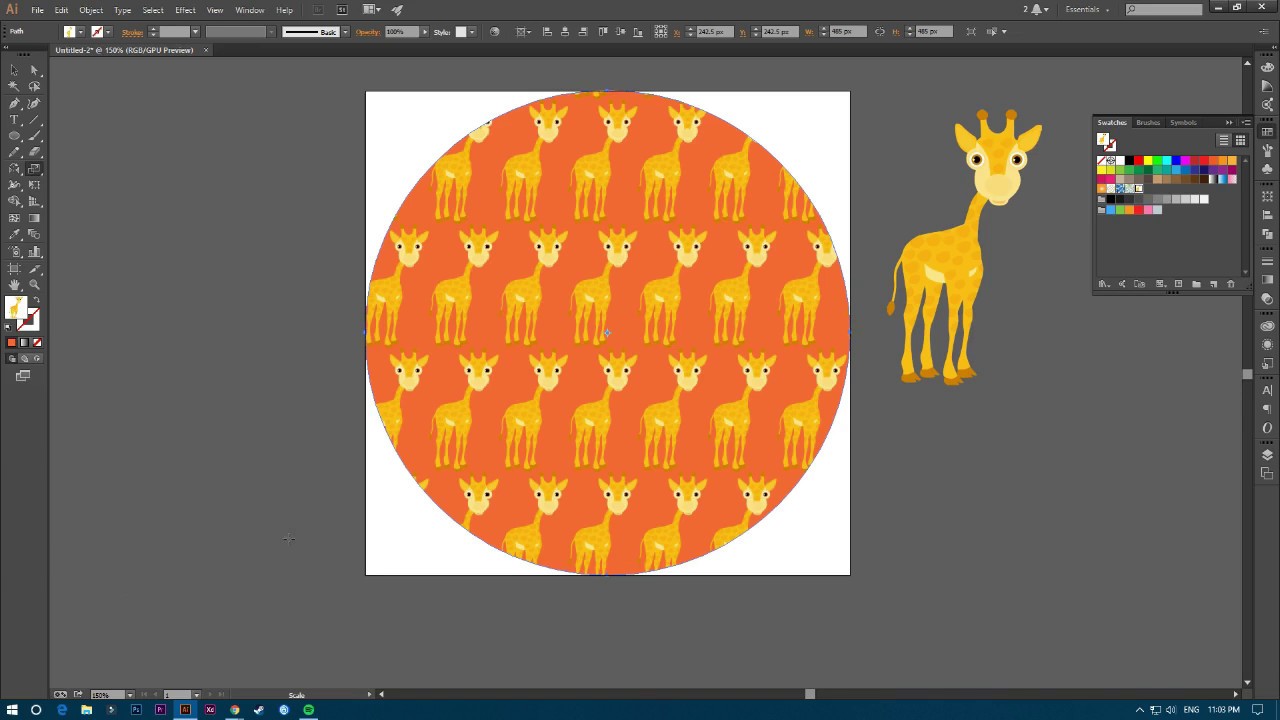Pick the yellow swatch in Swatches panel

coord(1148,160)
